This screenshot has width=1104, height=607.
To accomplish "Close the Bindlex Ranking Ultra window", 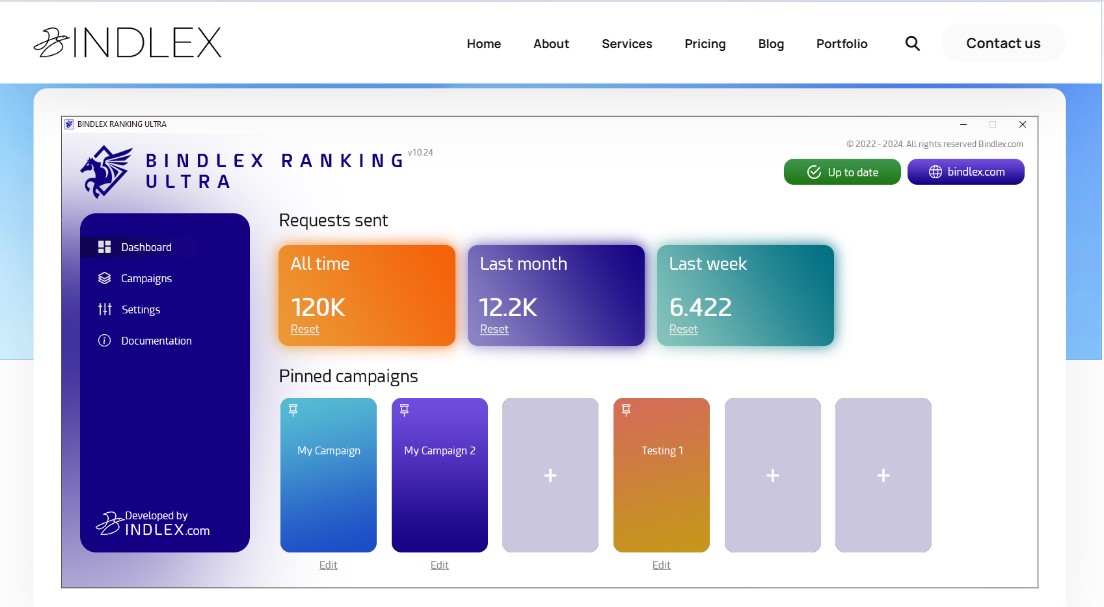I will tap(1022, 125).
